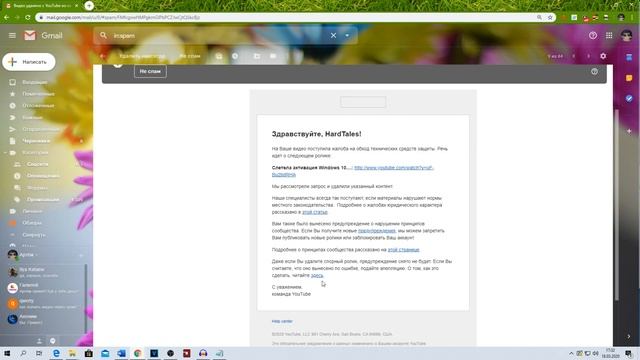Click the search magnifier in the Gmail search box
This screenshot has height=360, width=640.
[103, 36]
